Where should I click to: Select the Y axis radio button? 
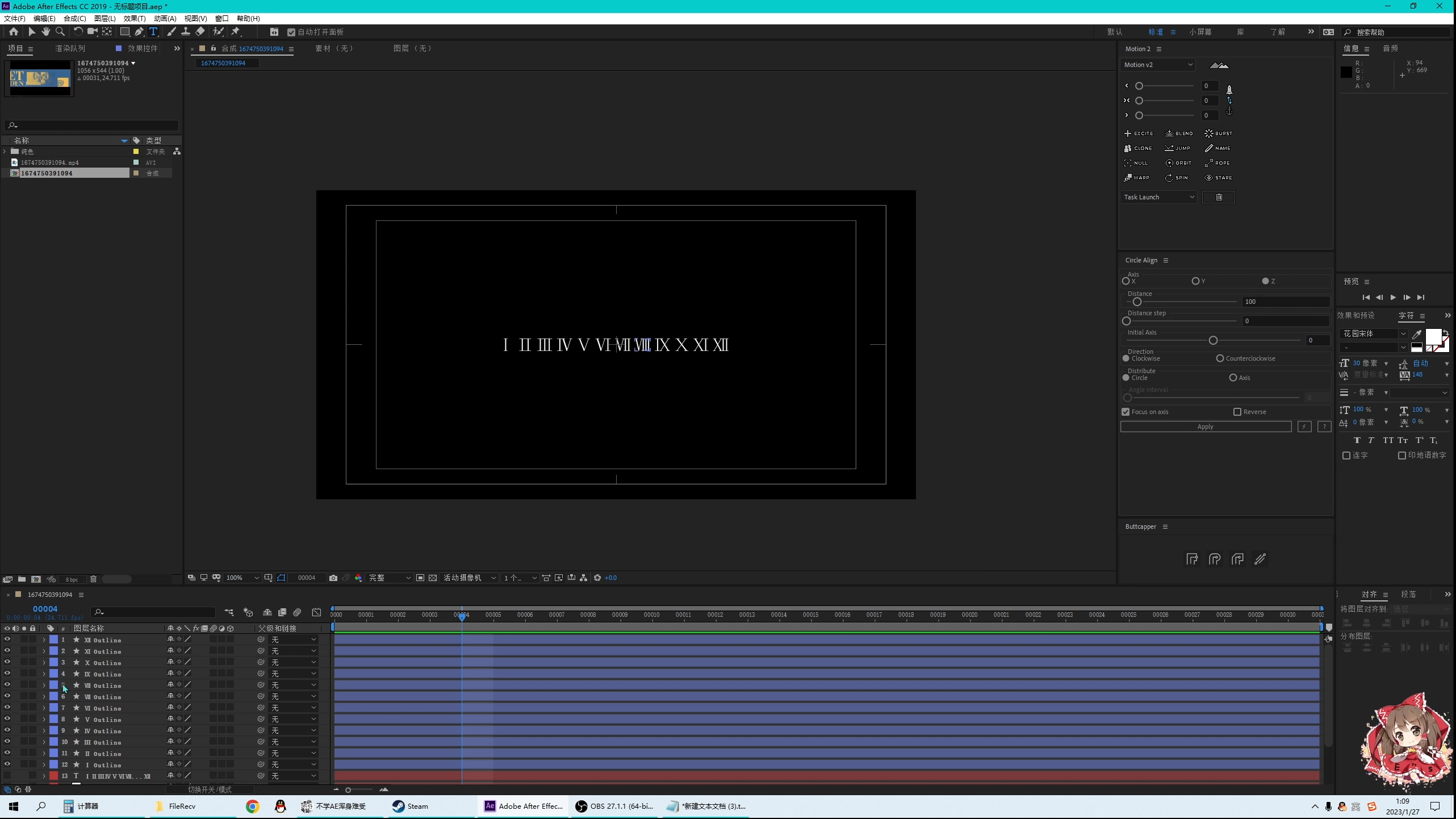coord(1195,281)
